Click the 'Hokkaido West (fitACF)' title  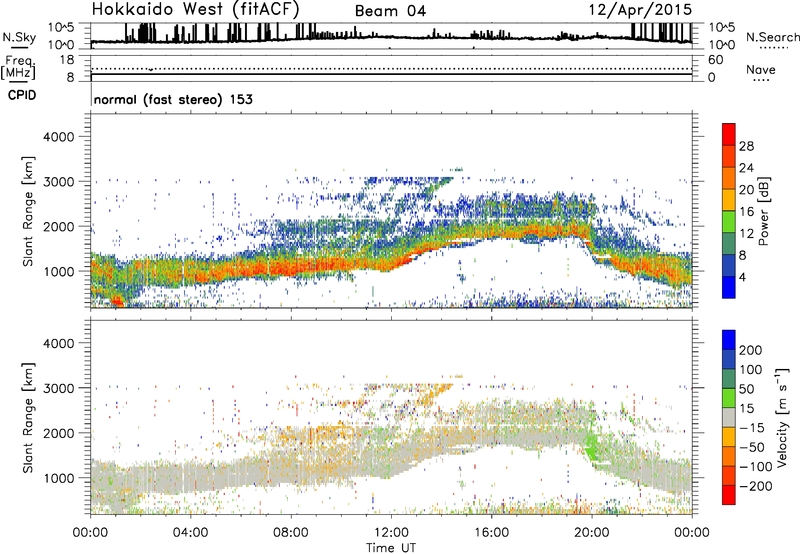click(195, 10)
